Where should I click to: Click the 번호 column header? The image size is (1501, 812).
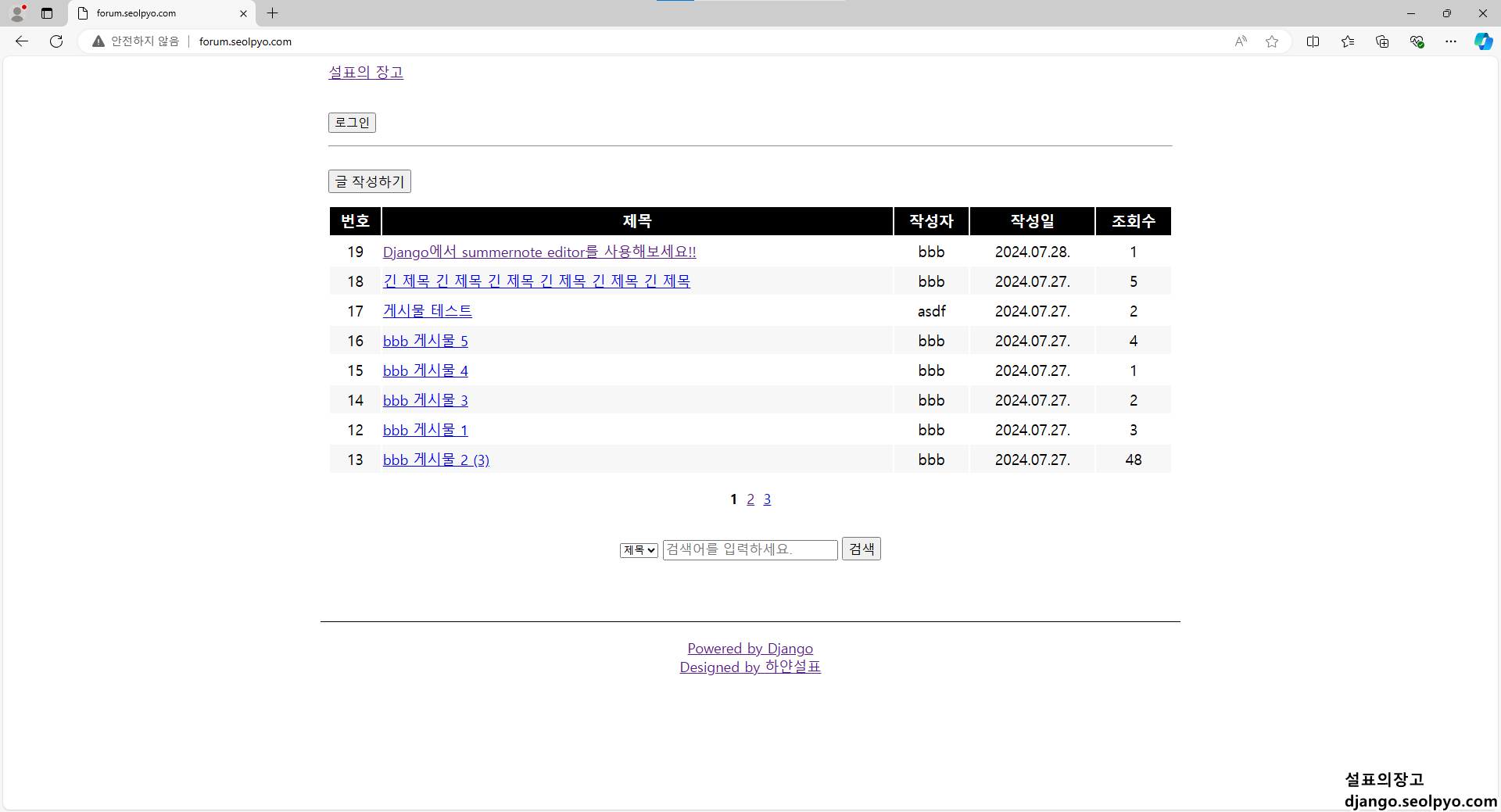coord(356,221)
